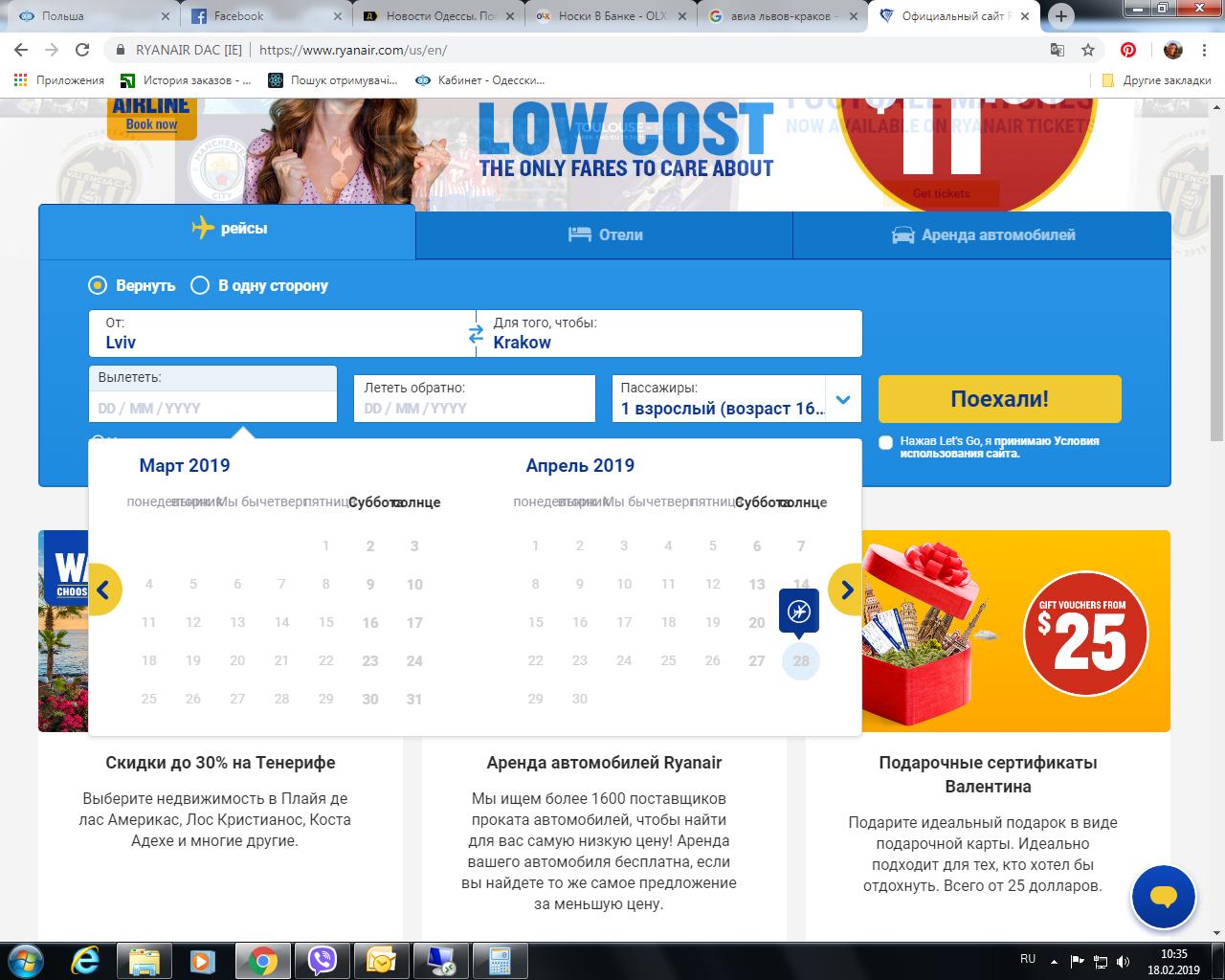Select March 31 in the calendar
1225x980 pixels.
coord(414,699)
